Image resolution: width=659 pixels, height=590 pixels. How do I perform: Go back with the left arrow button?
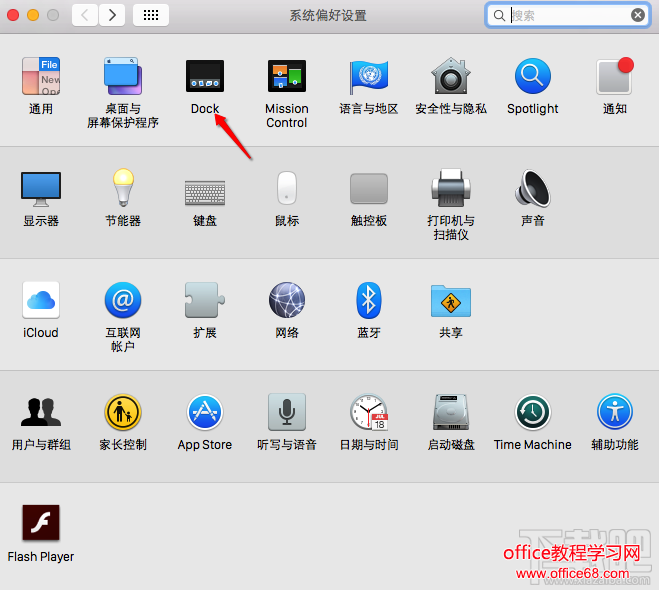click(85, 16)
